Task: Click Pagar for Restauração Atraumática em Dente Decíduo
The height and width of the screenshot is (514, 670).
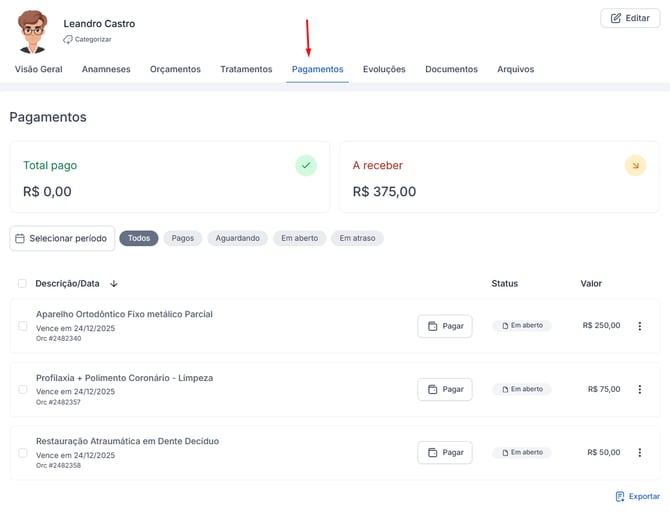Action: (x=444, y=452)
